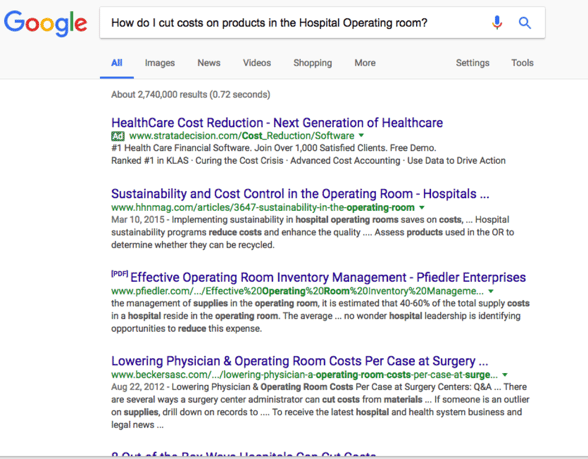This screenshot has width=588, height=459.
Task: Open the Settings menu
Action: [x=472, y=63]
